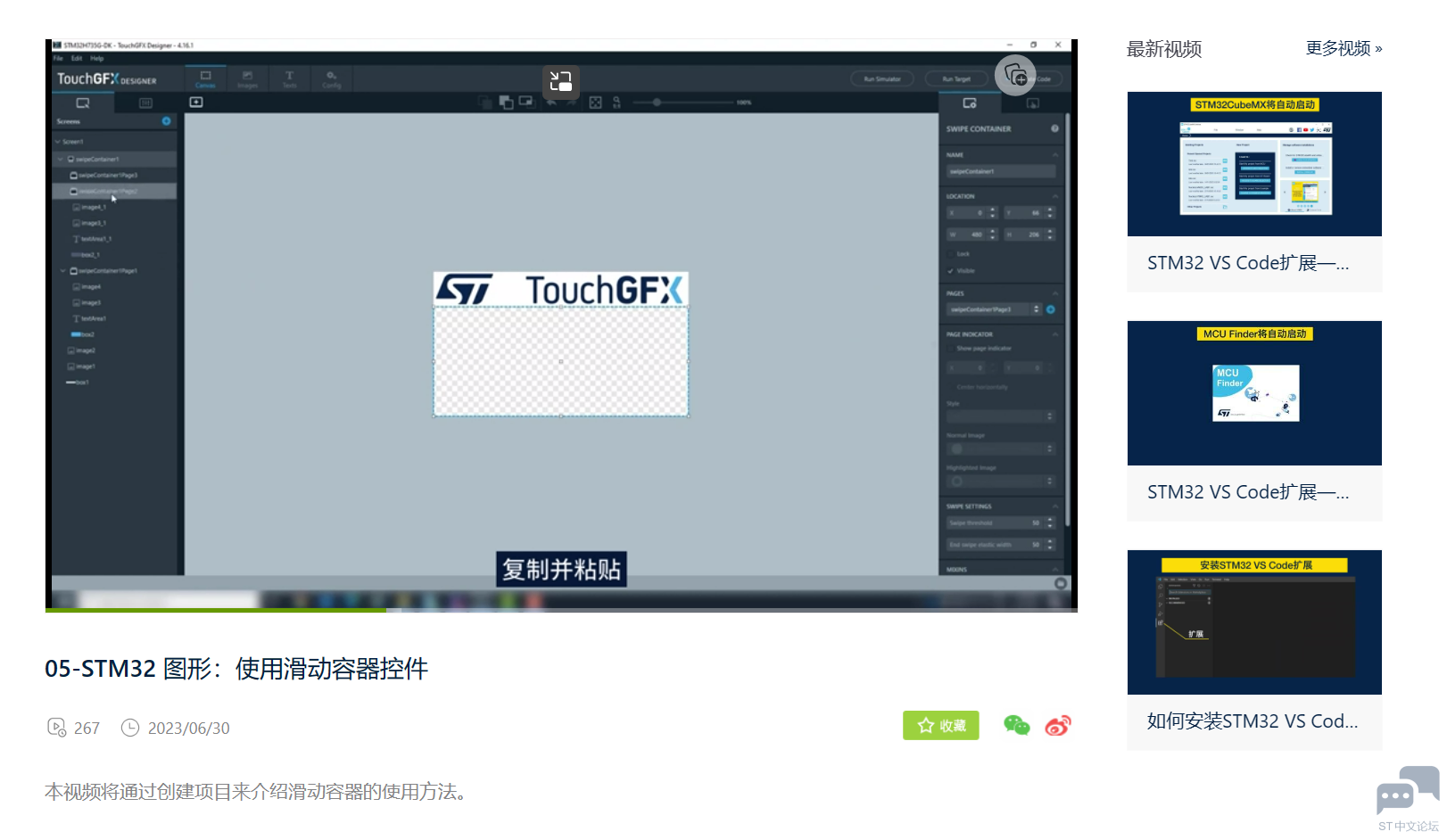Collapse the LOCATION section chevron
This screenshot has height=840, width=1447.
pos(1055,196)
